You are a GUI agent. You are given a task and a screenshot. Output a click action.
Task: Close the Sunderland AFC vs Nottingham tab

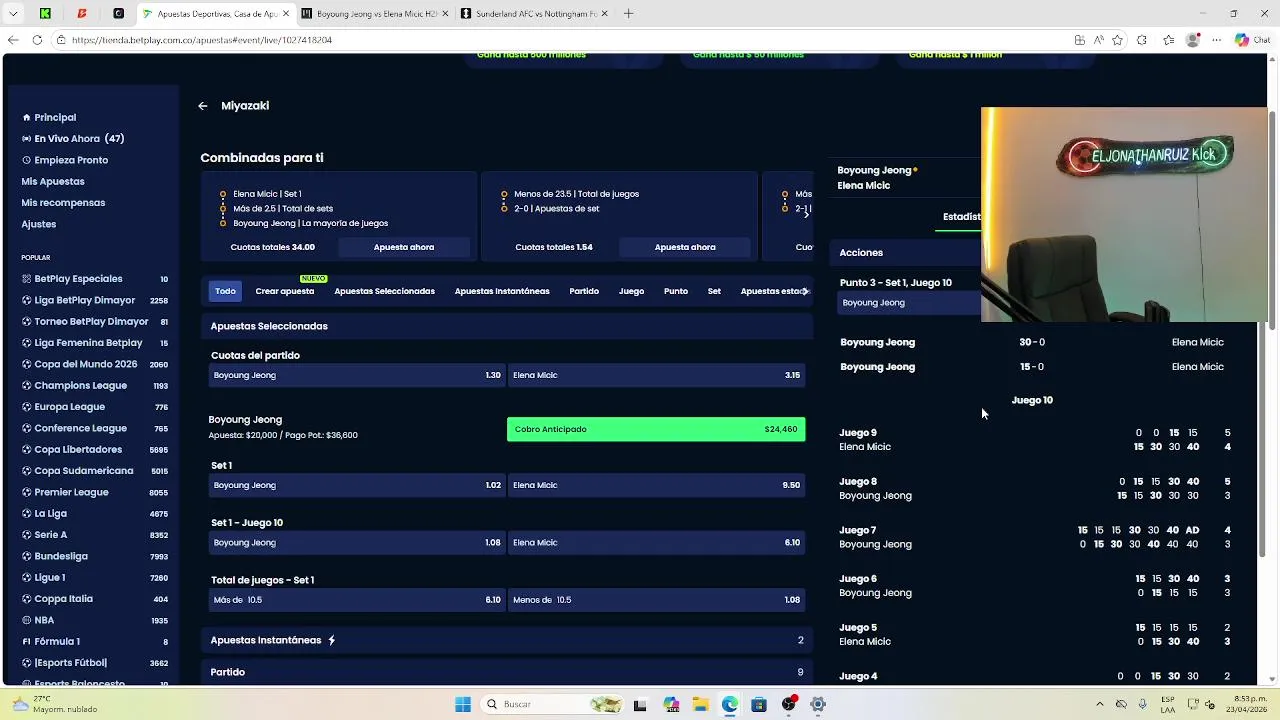[x=605, y=14]
